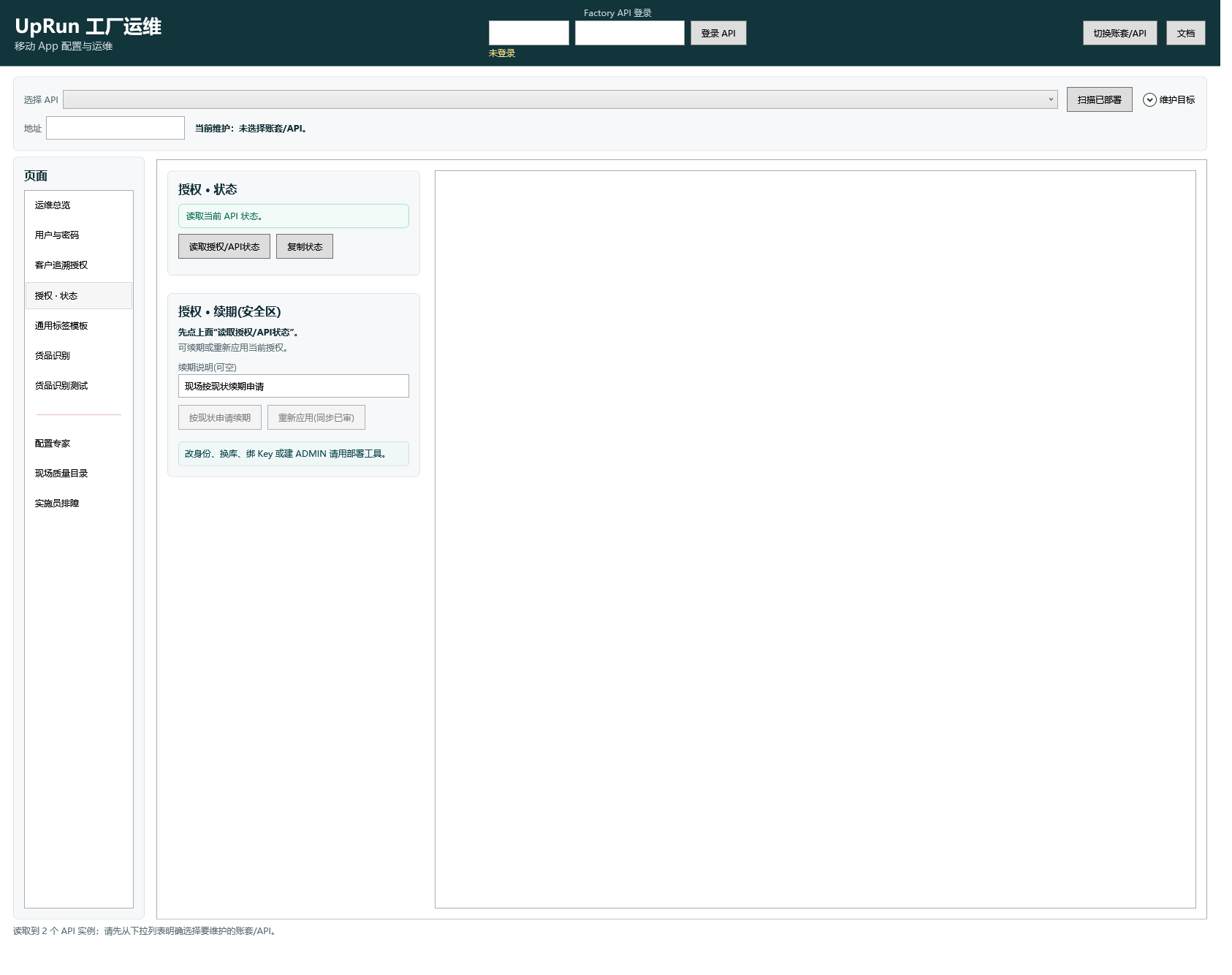Click the 复制状态 button
Image resolution: width=1232 pixels, height=975 pixels.
click(305, 246)
